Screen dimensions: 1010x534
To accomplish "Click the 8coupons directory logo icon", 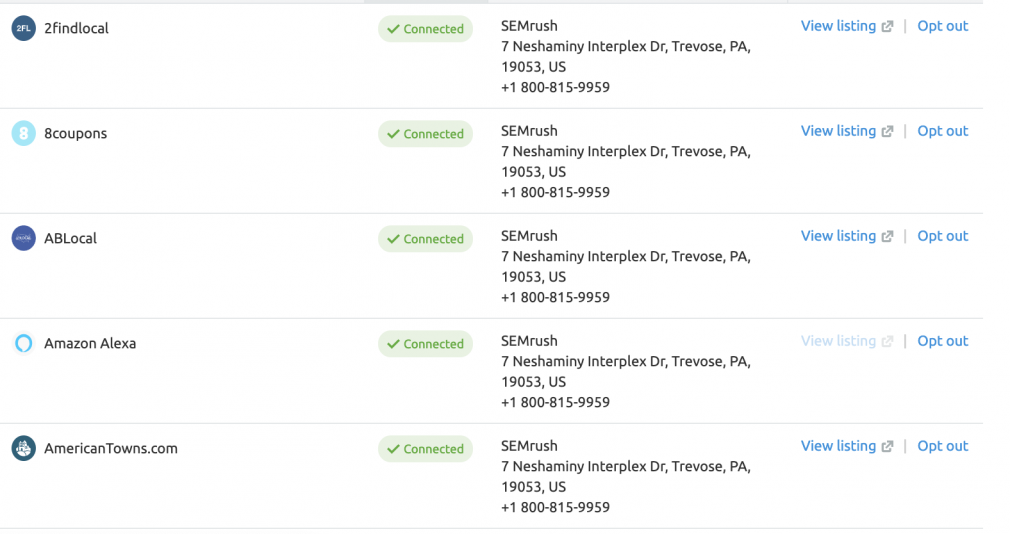I will pyautogui.click(x=23, y=133).
